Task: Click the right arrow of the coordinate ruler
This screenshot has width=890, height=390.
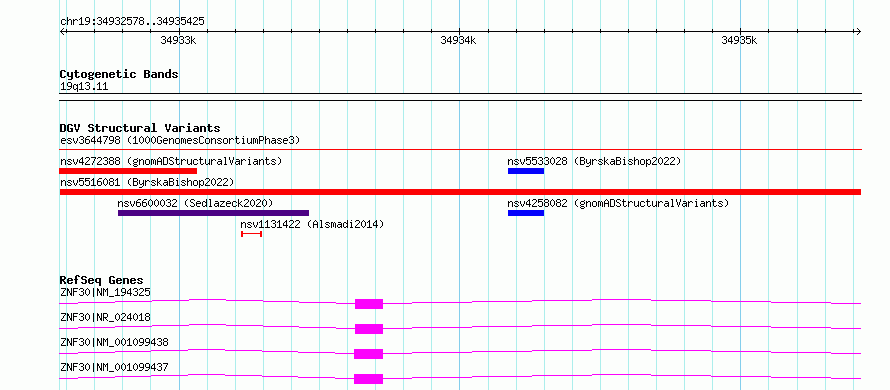Action: (858, 31)
